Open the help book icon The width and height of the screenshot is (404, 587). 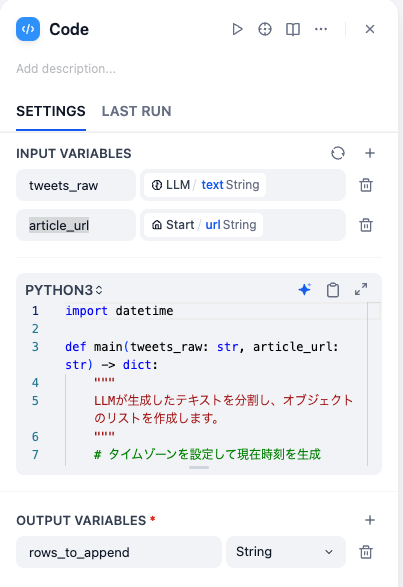293,29
